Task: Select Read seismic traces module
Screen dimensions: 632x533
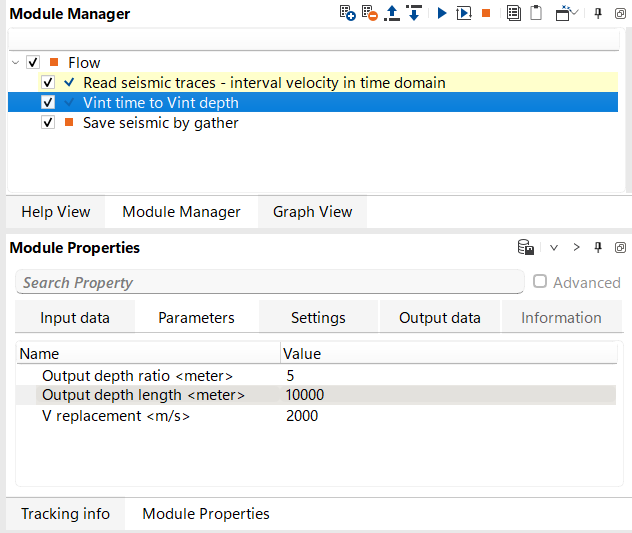Action: coord(264,82)
